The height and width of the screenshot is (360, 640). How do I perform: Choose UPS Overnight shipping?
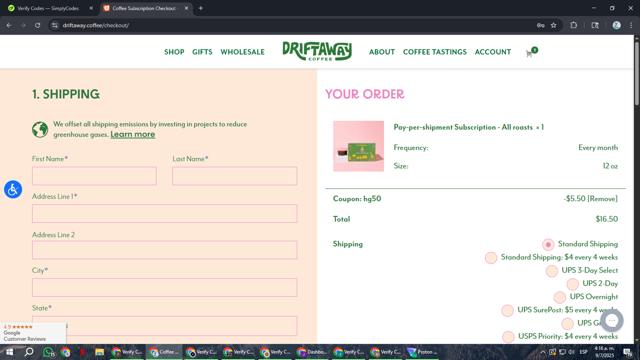point(560,297)
